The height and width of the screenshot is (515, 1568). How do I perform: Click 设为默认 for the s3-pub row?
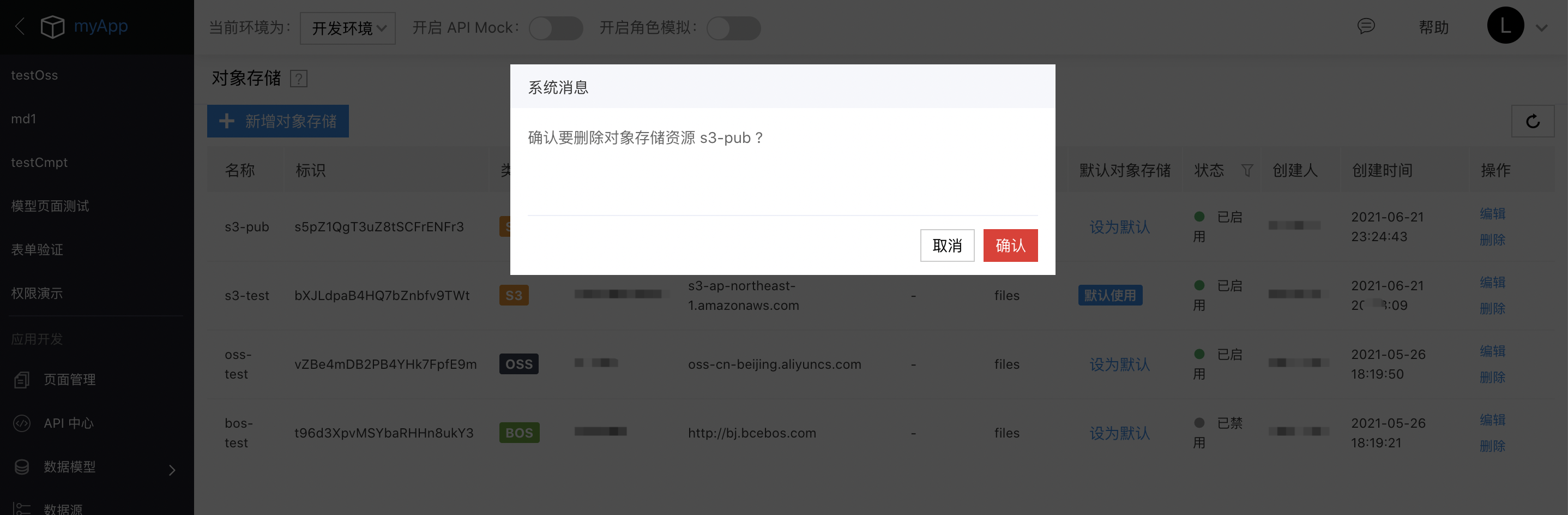[x=1119, y=227]
